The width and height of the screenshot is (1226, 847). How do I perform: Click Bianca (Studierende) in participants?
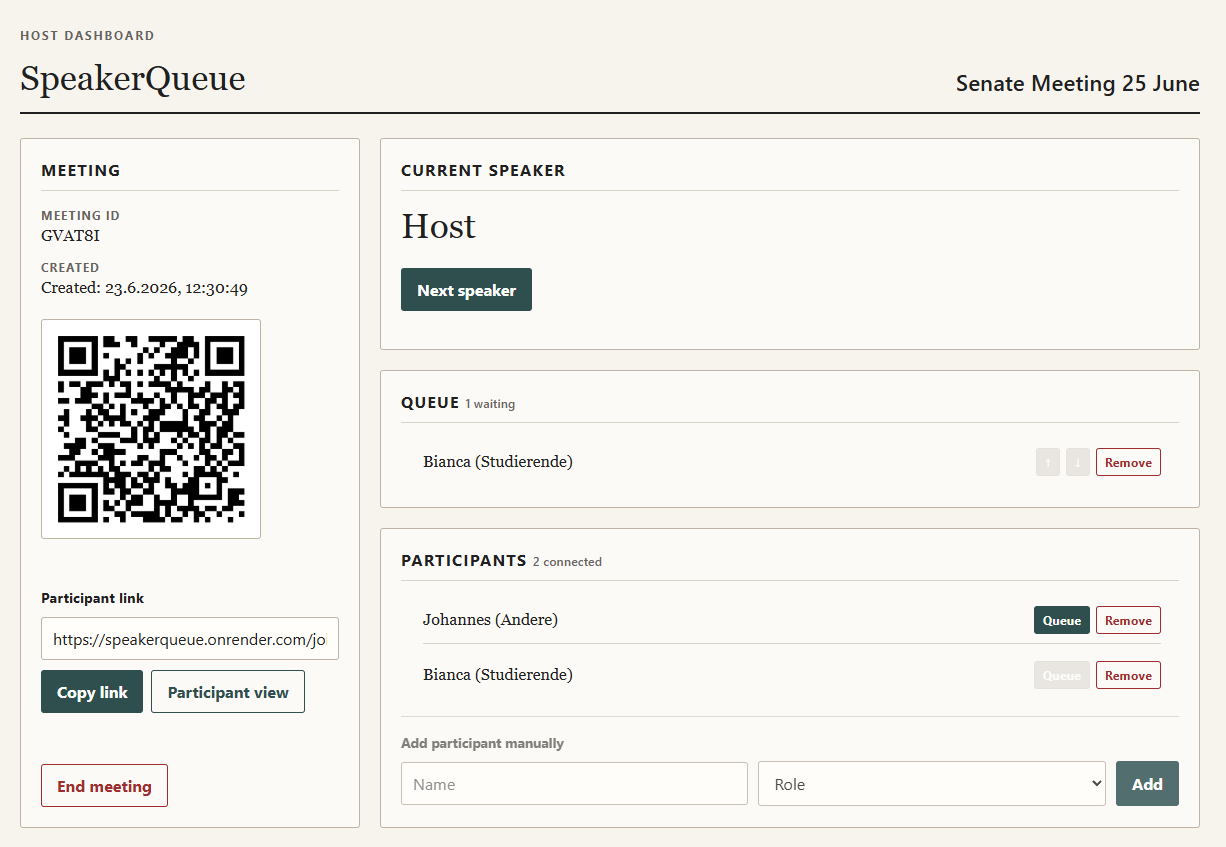click(498, 675)
